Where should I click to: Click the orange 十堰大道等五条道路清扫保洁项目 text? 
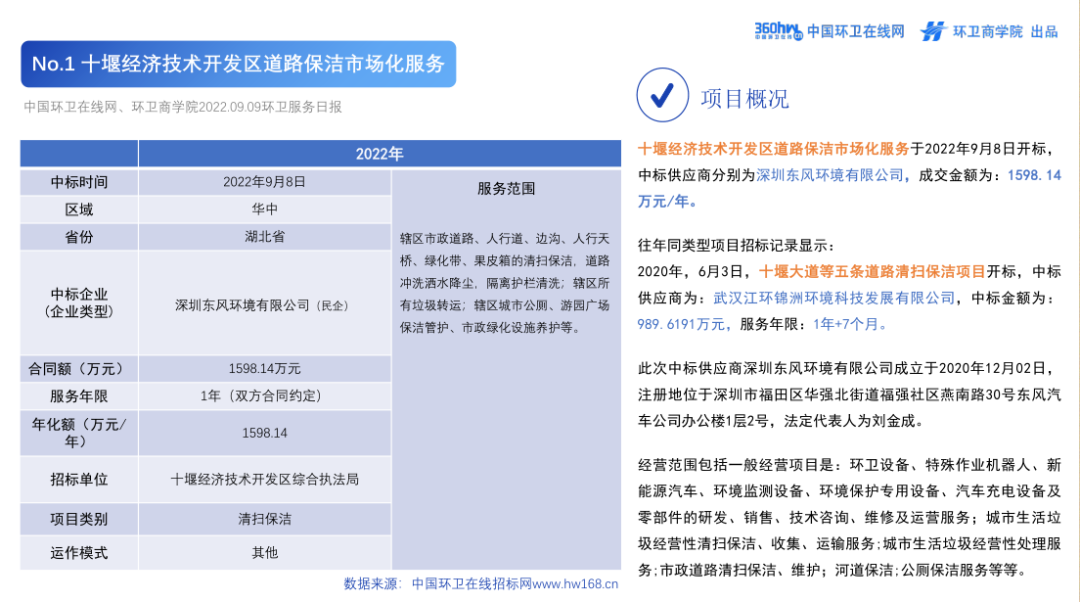(x=872, y=271)
